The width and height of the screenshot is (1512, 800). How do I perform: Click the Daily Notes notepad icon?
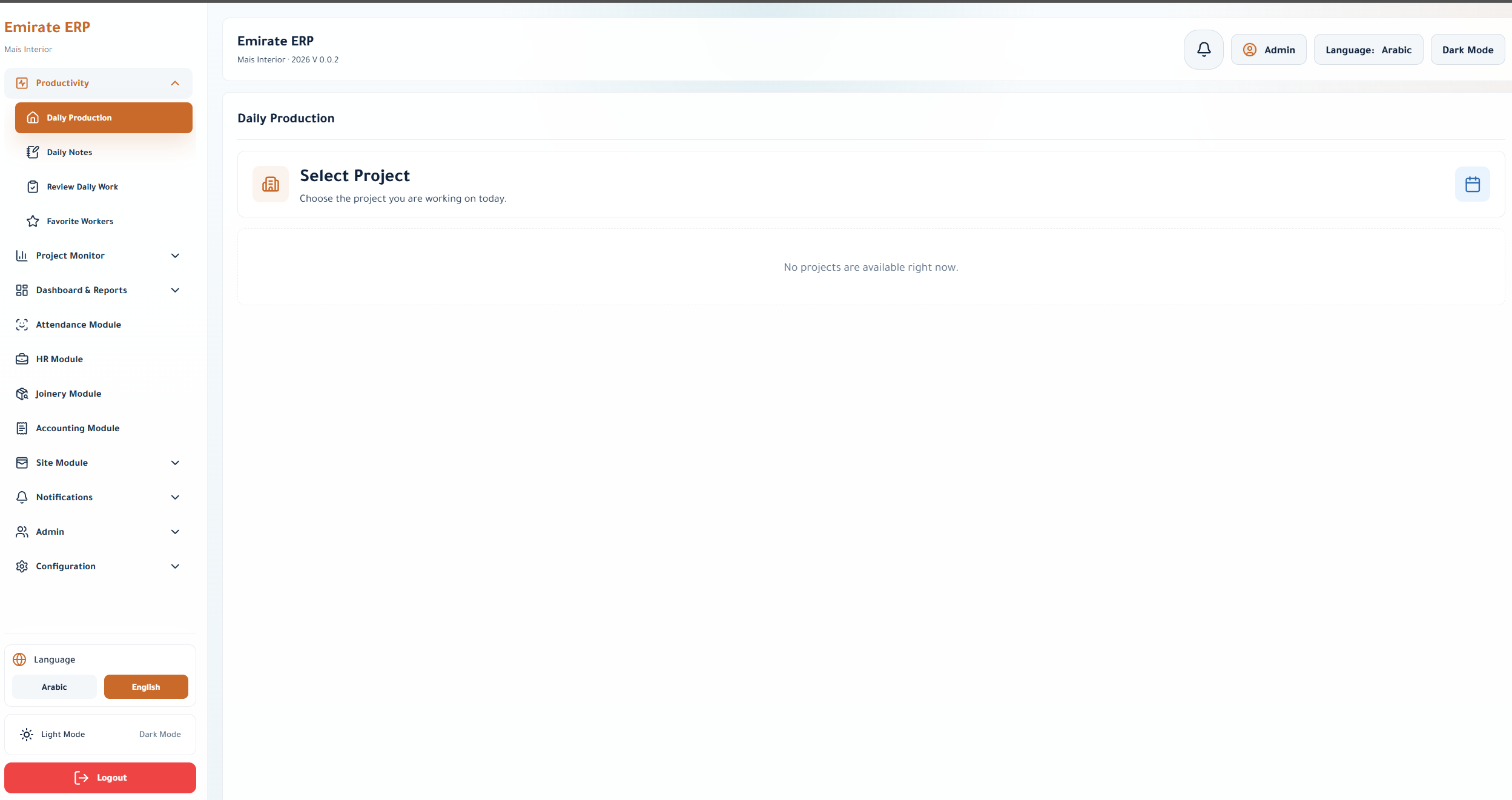tap(33, 152)
